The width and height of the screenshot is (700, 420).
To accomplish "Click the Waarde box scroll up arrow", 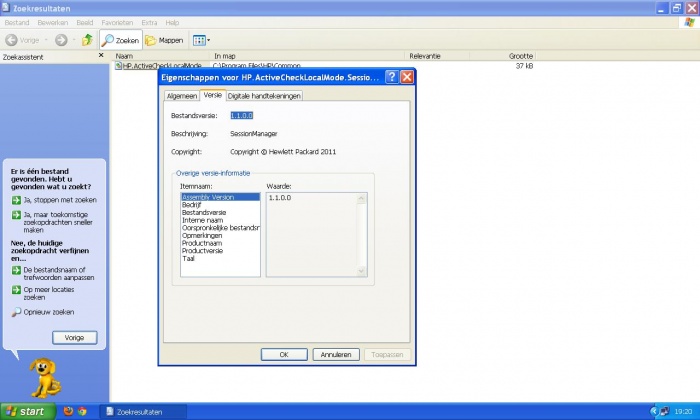I will click(x=361, y=199).
